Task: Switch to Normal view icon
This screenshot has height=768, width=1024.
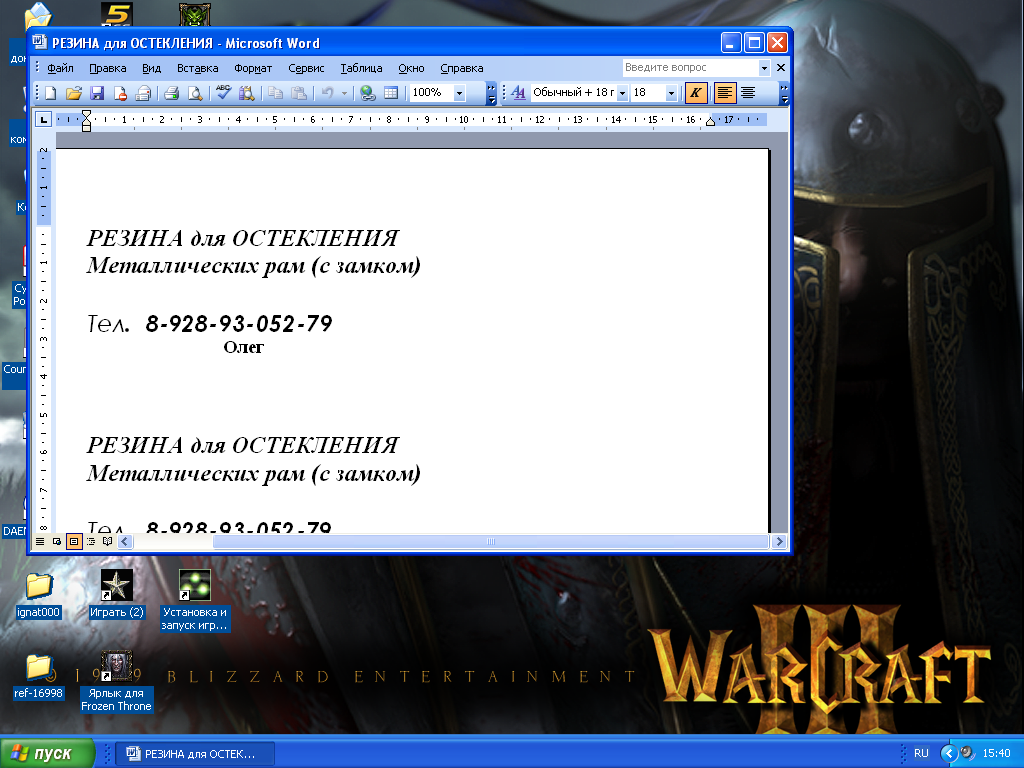Action: [40, 541]
